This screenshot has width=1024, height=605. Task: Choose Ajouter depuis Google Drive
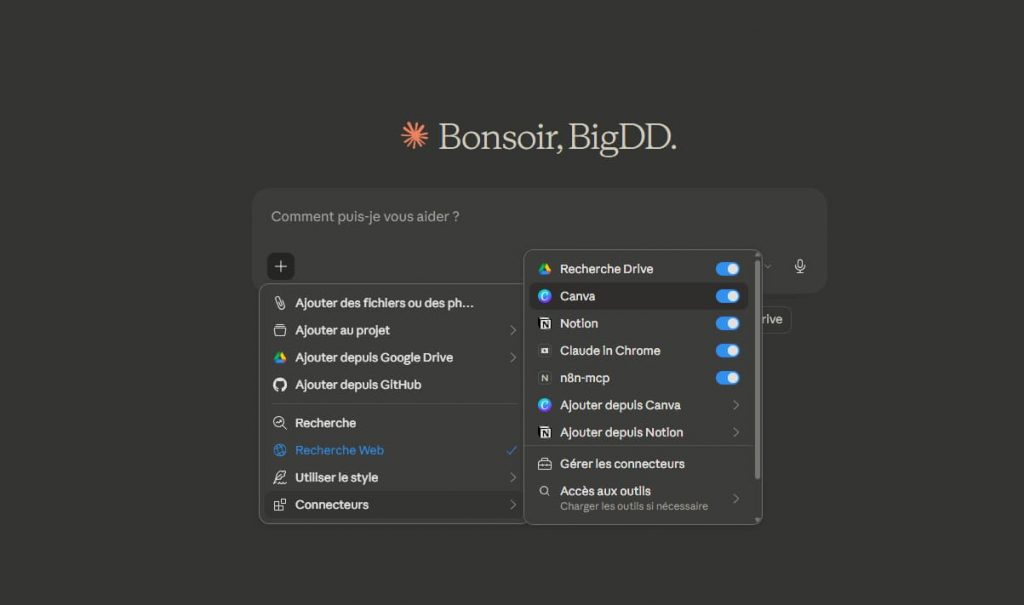(x=374, y=358)
